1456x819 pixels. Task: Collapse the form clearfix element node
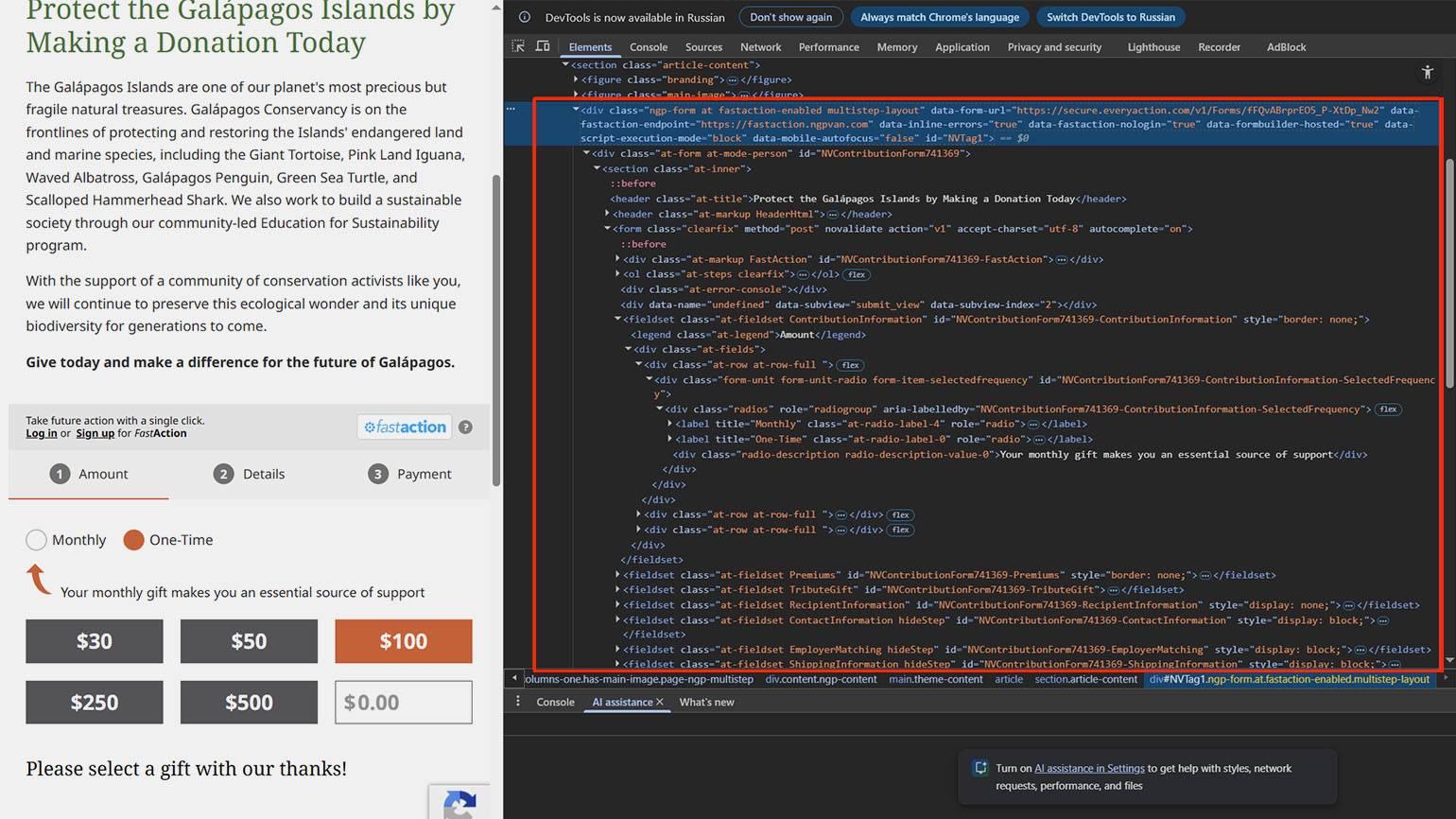tap(607, 229)
